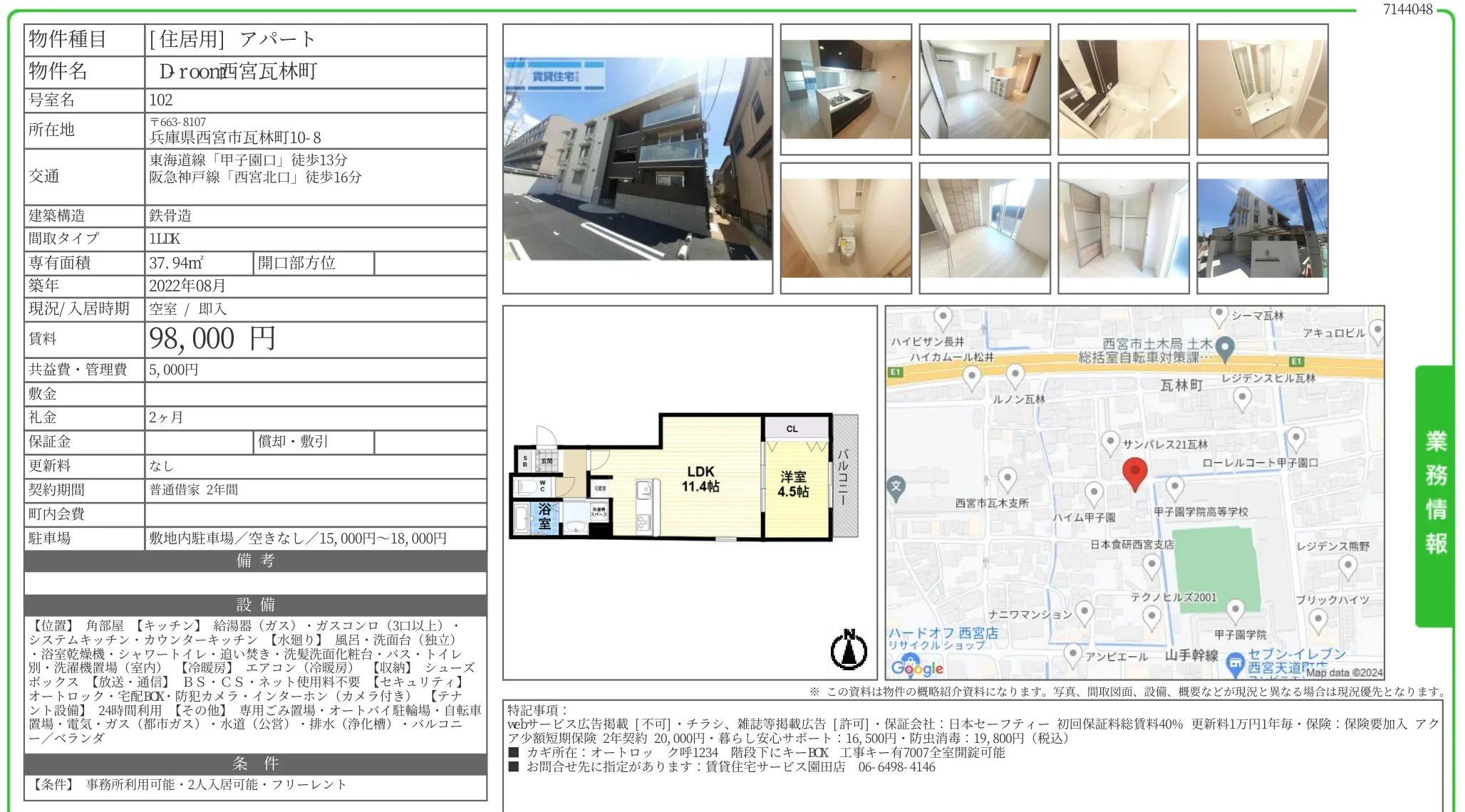View the bathroom vanity photo thumbnail

pos(1263,89)
